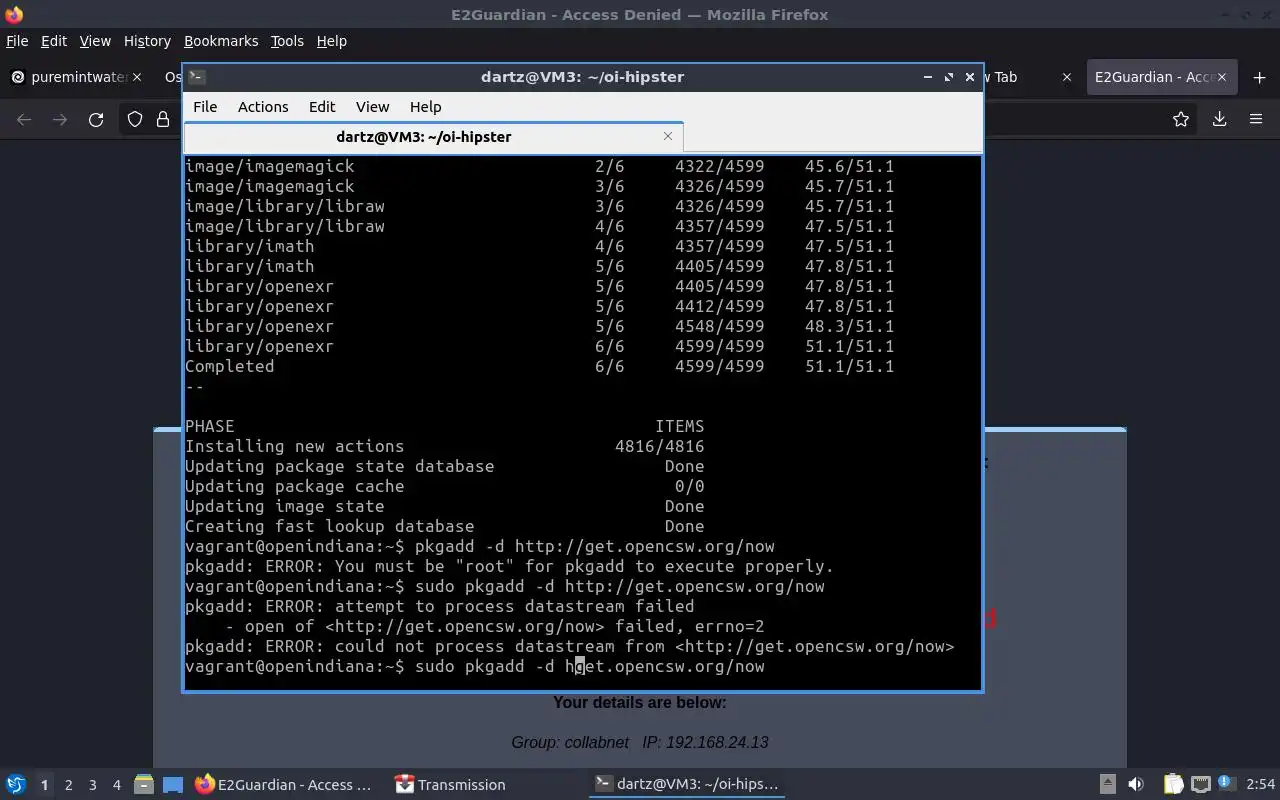1280x800 pixels.
Task: Open the Help menu in Firefox
Action: click(x=331, y=41)
